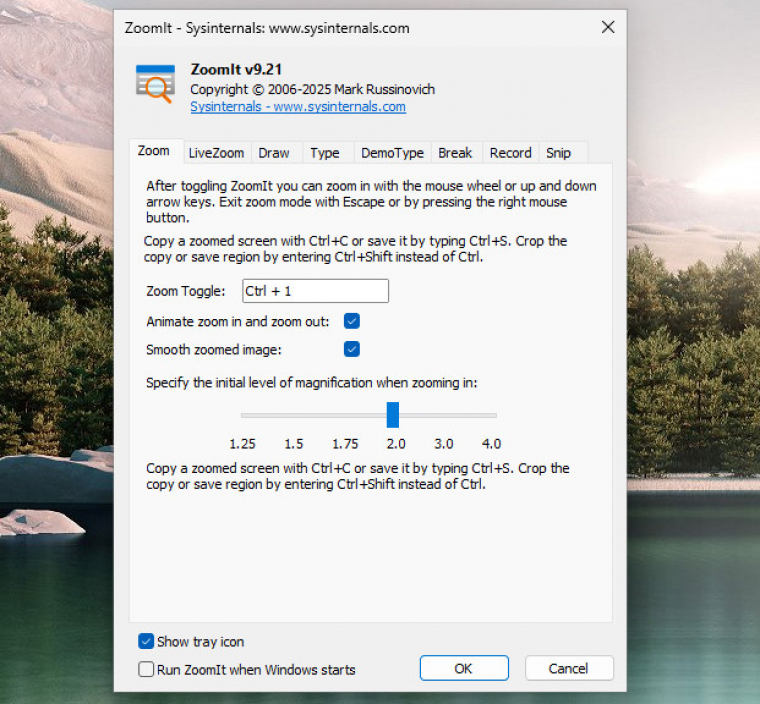760x704 pixels.
Task: Open the Sysinternals website link
Action: [297, 106]
